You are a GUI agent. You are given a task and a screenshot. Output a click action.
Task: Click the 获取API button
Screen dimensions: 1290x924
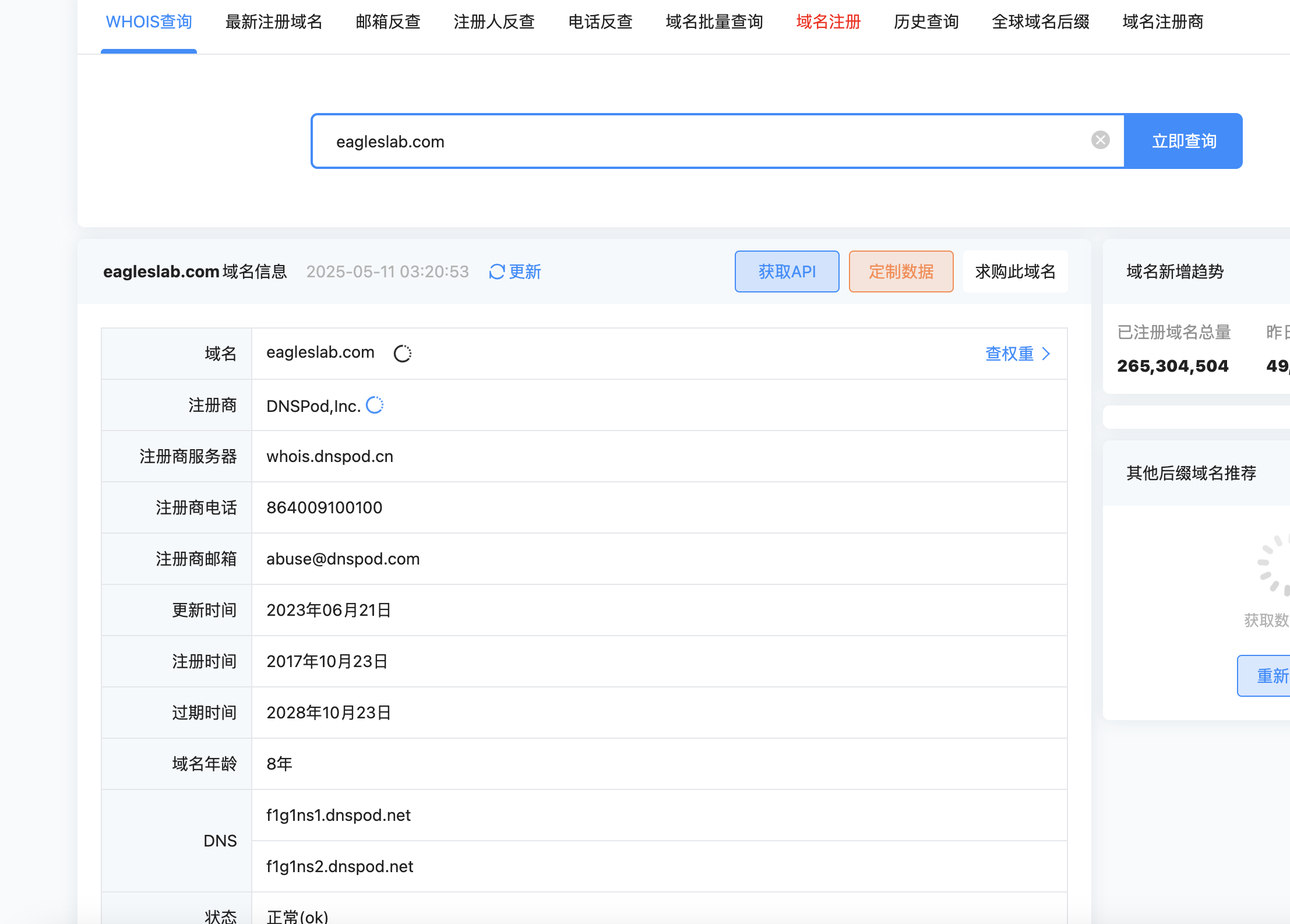(x=787, y=271)
